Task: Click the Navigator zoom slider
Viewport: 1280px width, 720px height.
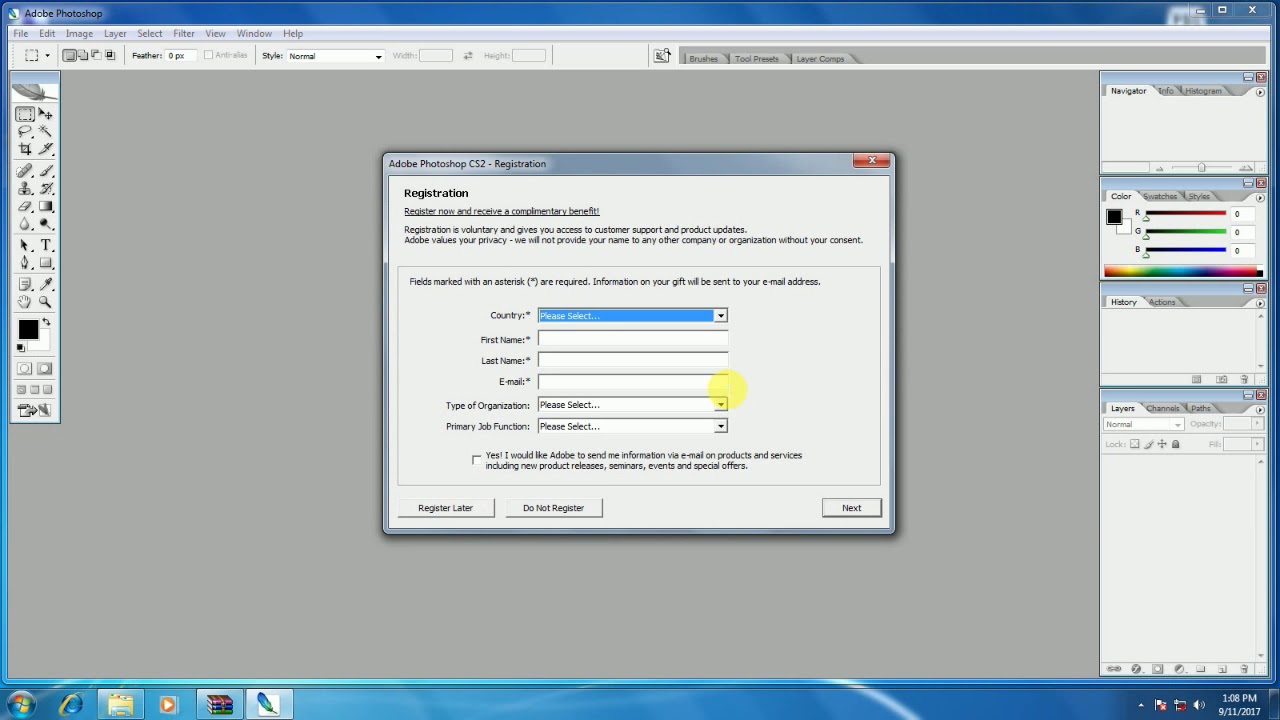Action: (1202, 168)
